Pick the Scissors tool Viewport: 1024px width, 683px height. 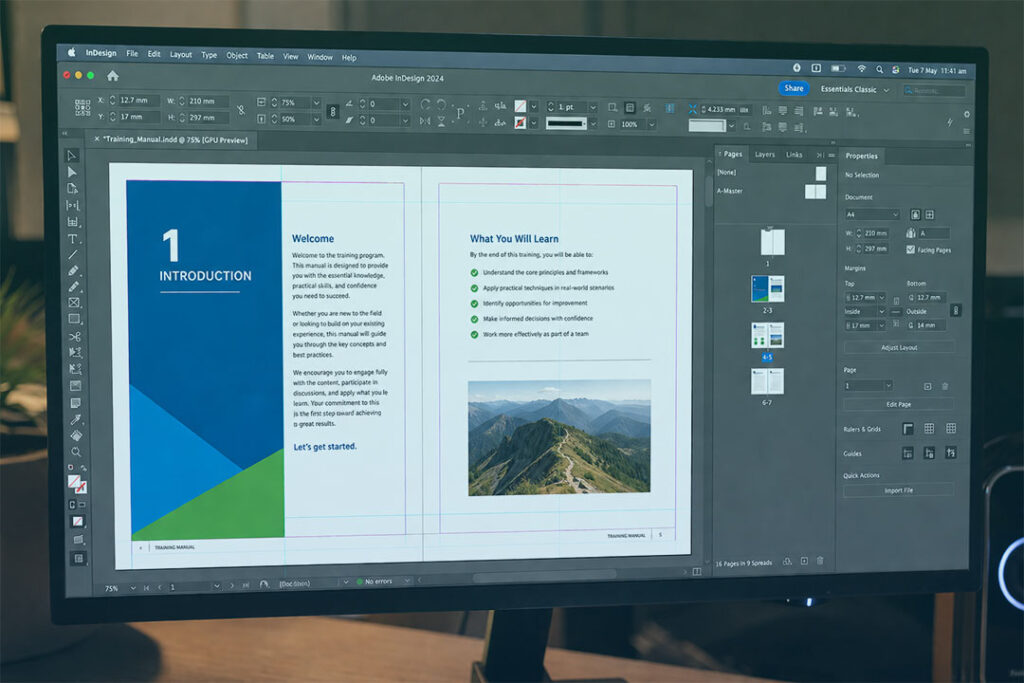pos(74,337)
